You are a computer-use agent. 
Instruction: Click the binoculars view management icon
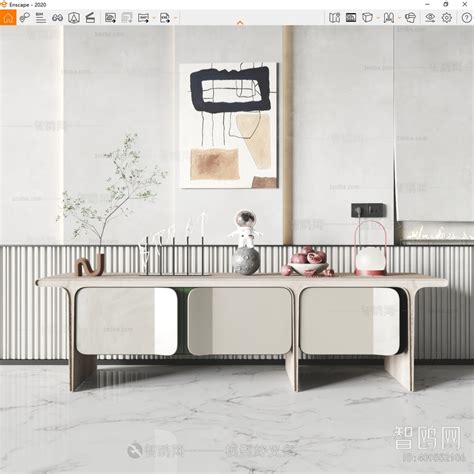coord(57,17)
